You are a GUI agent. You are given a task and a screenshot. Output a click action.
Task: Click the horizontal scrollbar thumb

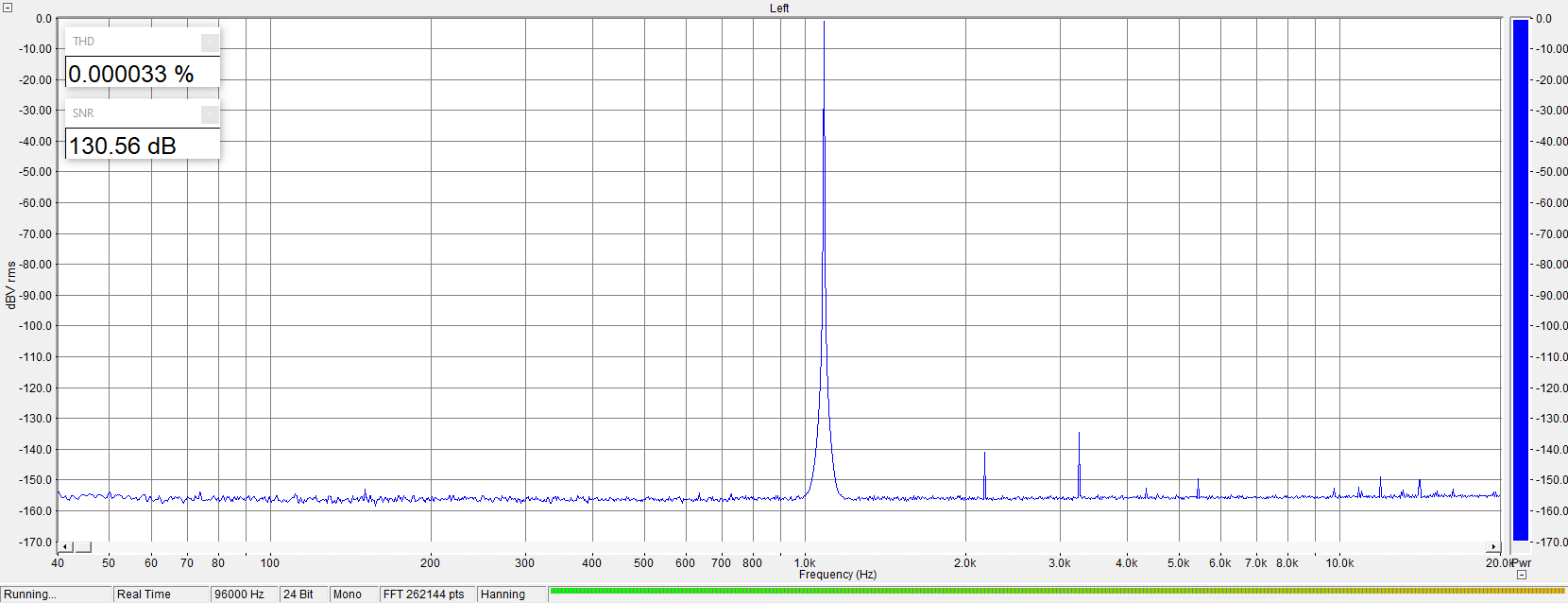[83, 547]
